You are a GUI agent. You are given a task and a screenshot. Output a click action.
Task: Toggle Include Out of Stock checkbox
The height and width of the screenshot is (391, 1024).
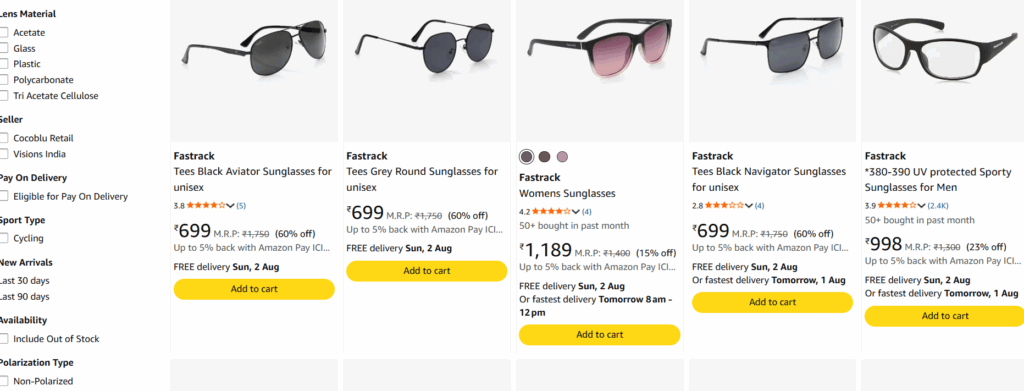(4, 339)
